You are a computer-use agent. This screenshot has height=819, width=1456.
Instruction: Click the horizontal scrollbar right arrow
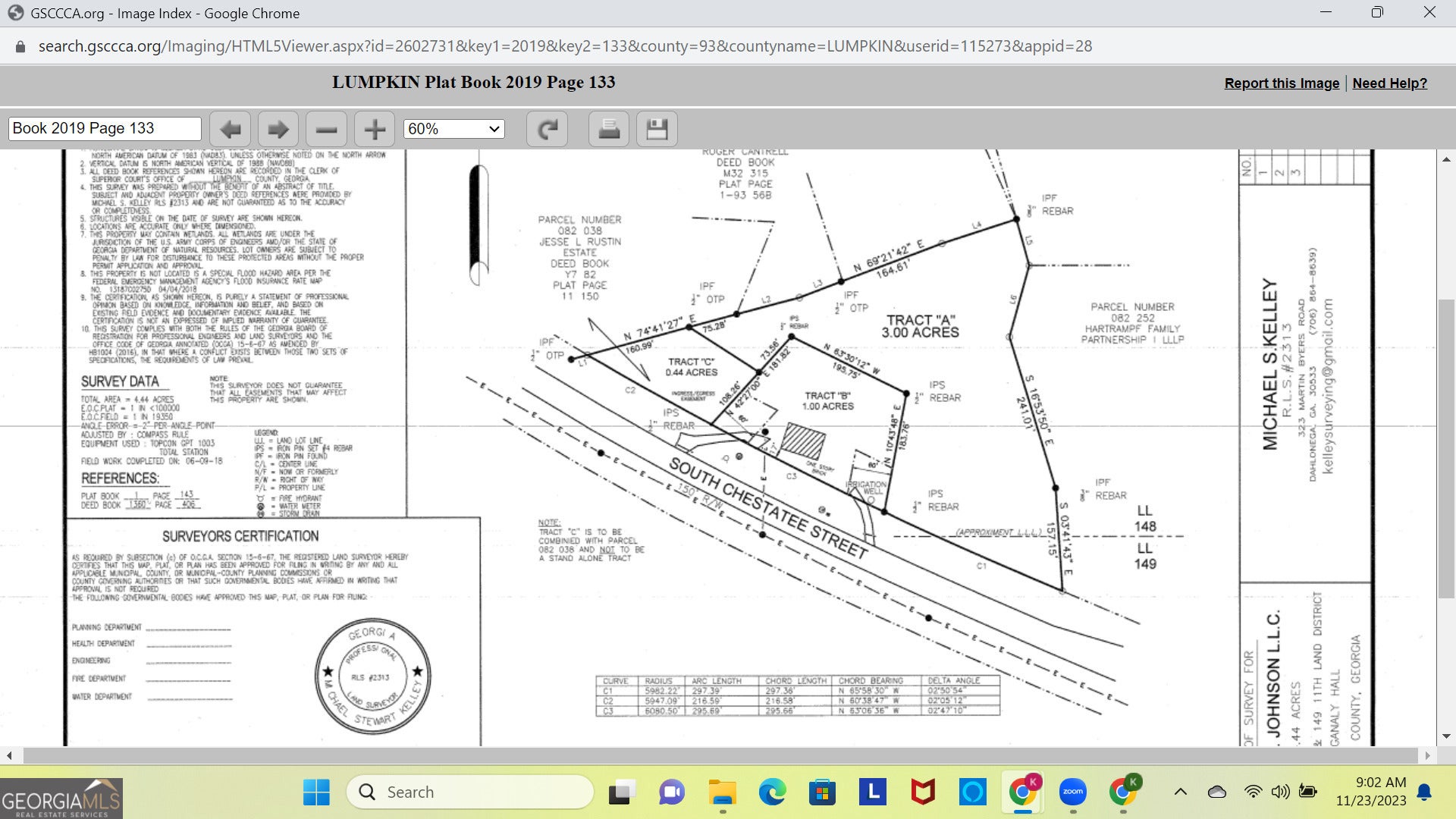click(x=1428, y=755)
